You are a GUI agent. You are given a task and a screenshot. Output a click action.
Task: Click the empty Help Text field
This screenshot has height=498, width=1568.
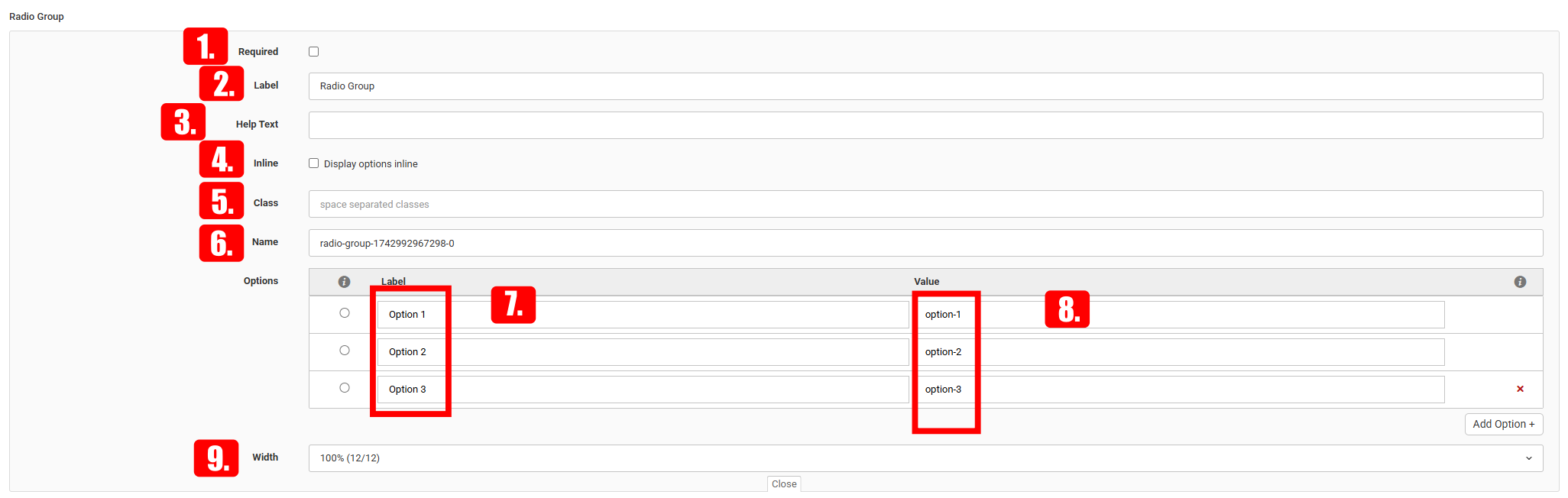click(x=925, y=125)
